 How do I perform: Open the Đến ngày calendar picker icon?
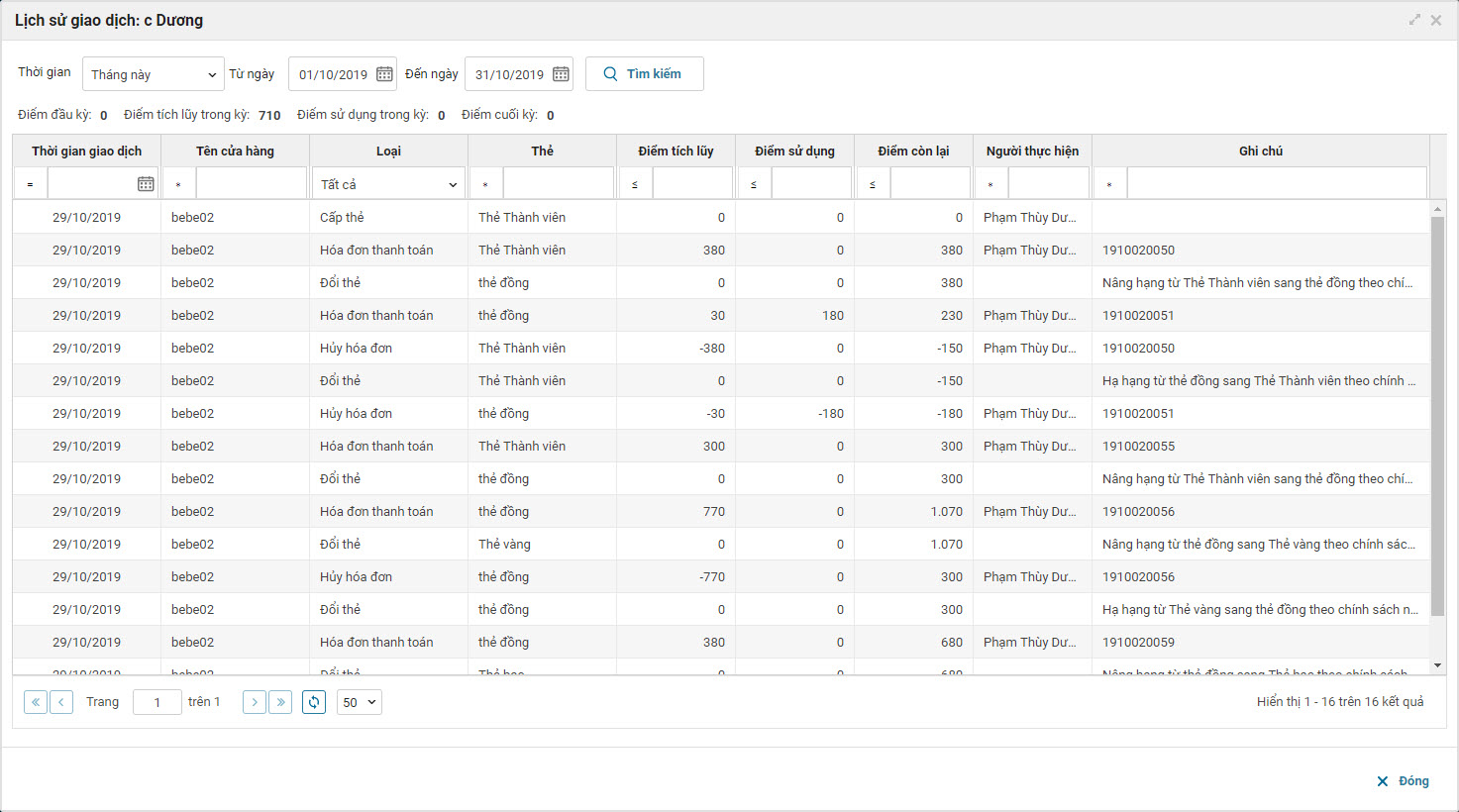point(561,74)
